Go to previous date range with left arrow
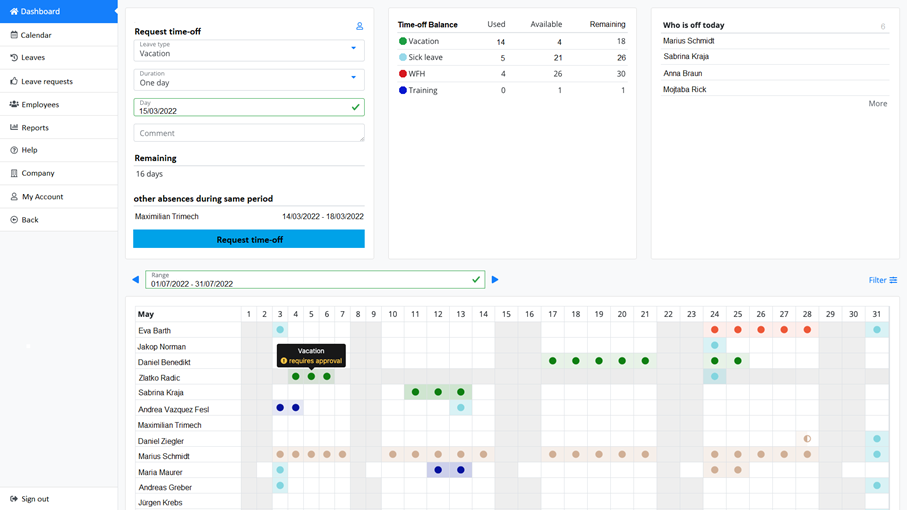This screenshot has height=510, width=907. point(136,280)
